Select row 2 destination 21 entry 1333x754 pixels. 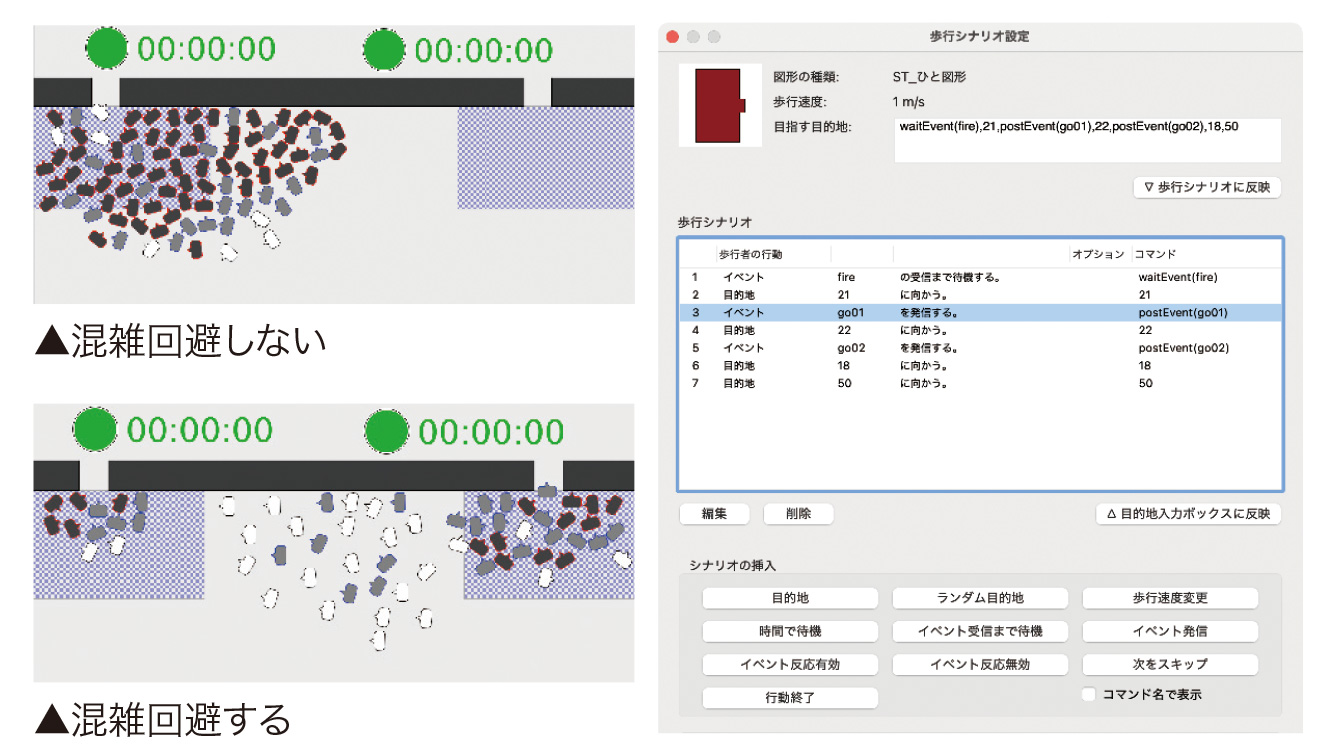click(x=980, y=295)
